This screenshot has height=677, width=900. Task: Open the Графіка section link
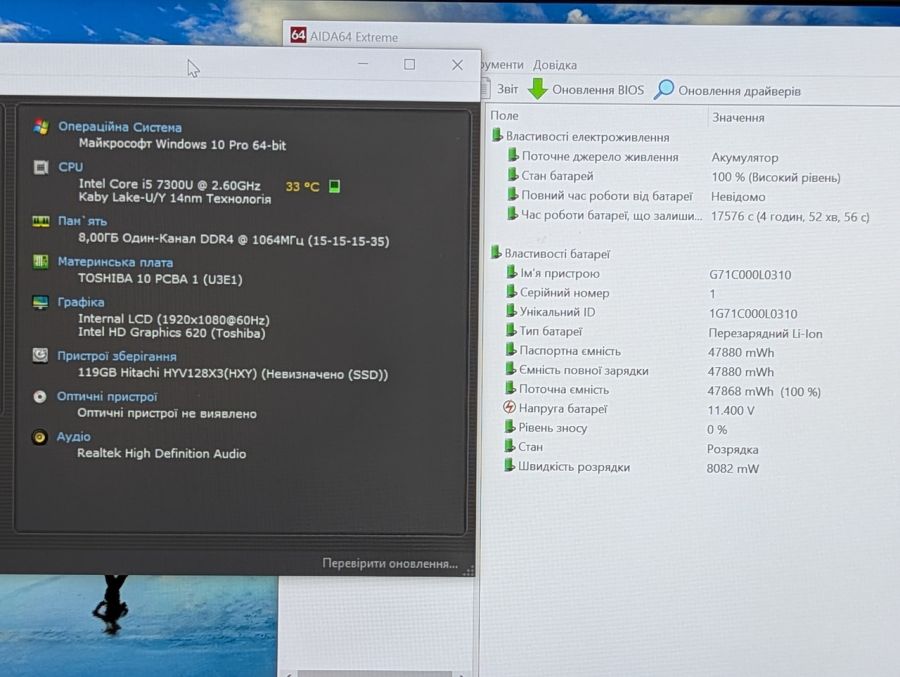80,302
